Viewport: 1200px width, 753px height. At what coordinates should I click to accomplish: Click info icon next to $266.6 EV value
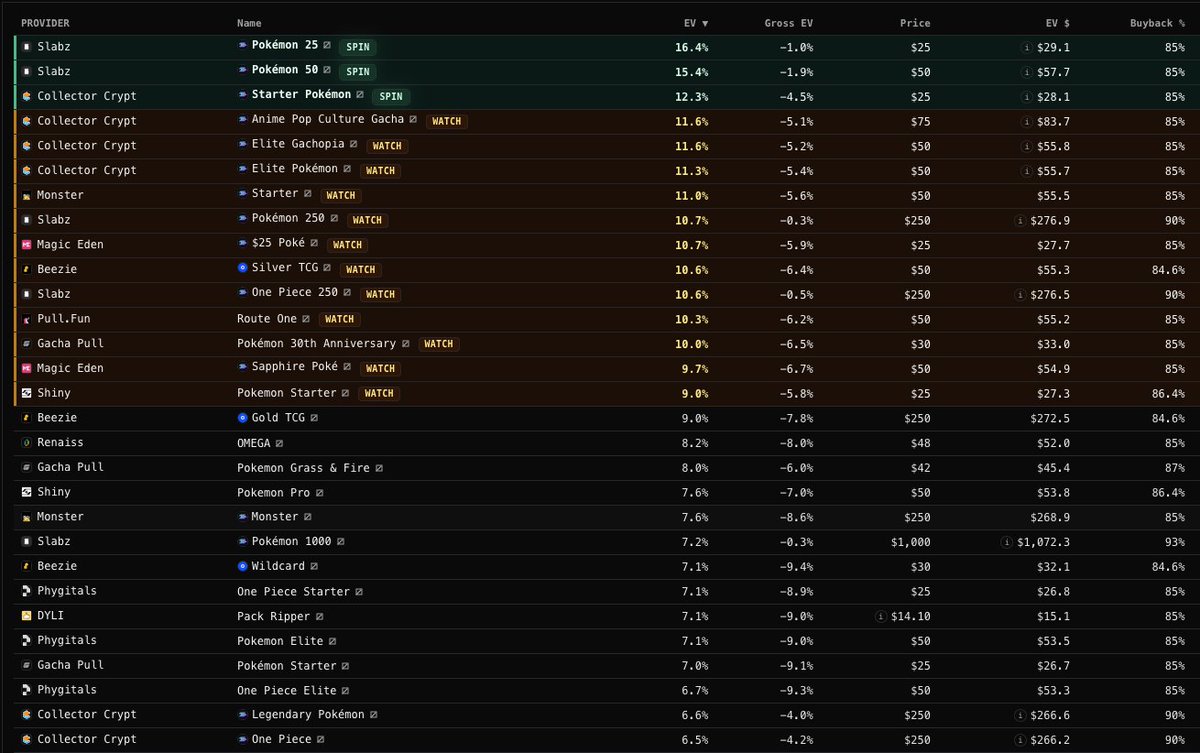pos(1018,715)
